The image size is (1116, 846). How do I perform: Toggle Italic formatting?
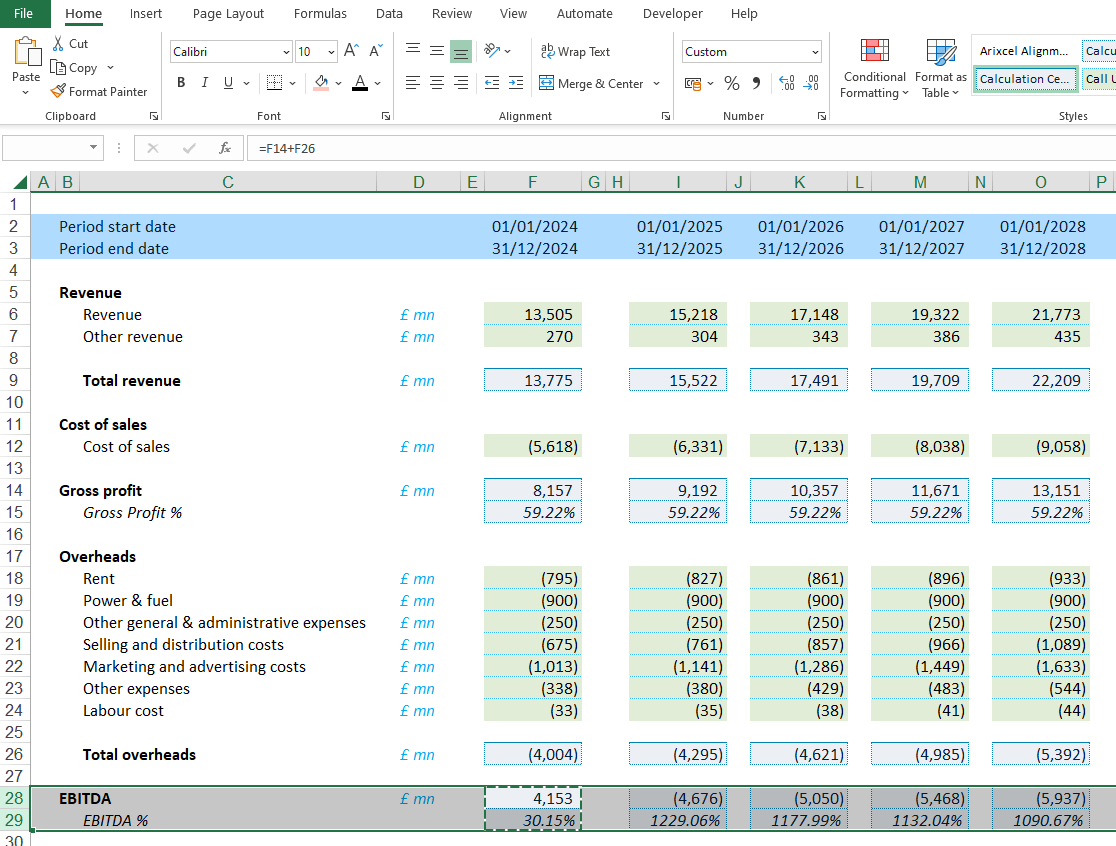coord(205,83)
